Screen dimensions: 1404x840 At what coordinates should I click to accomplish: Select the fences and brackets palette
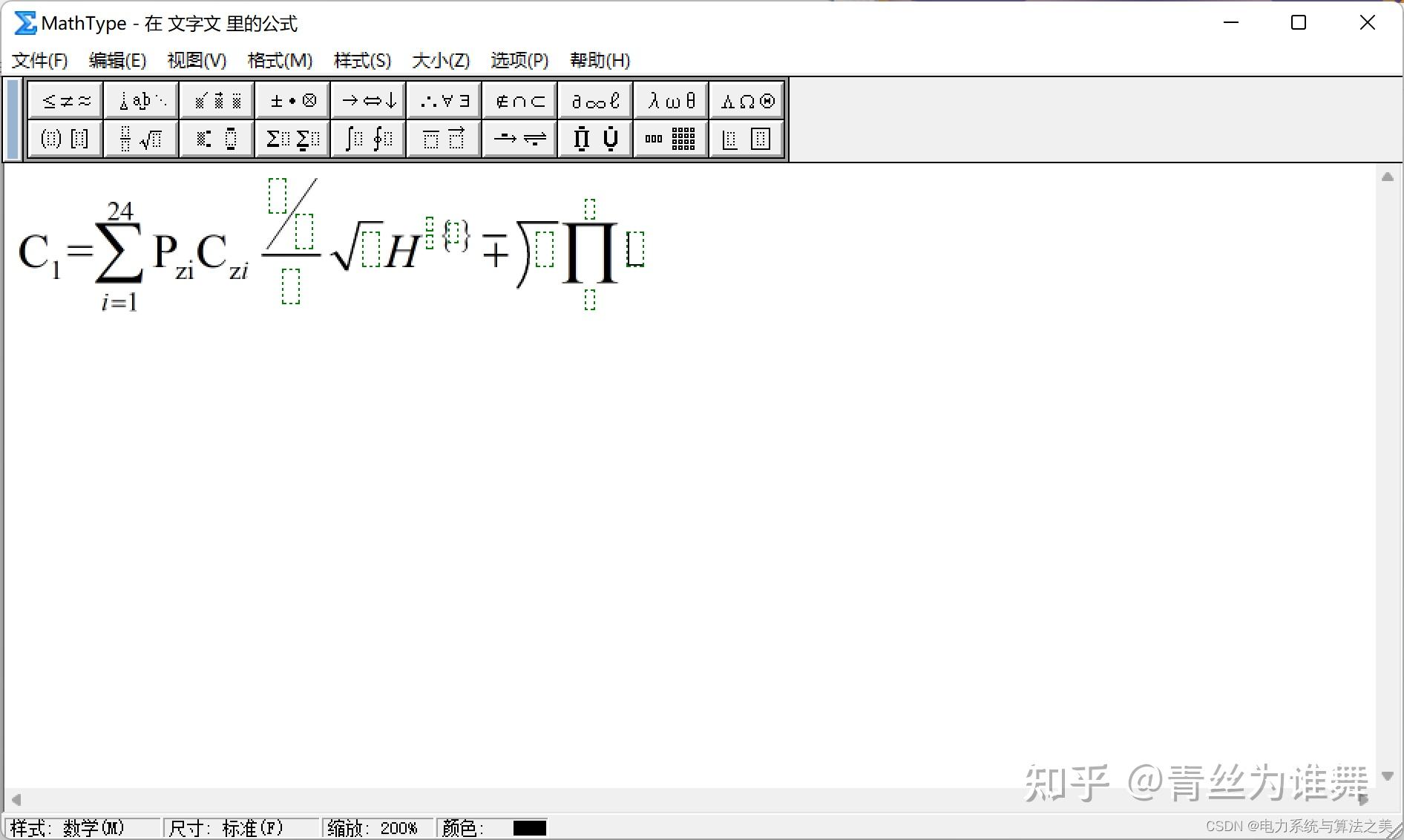point(65,139)
